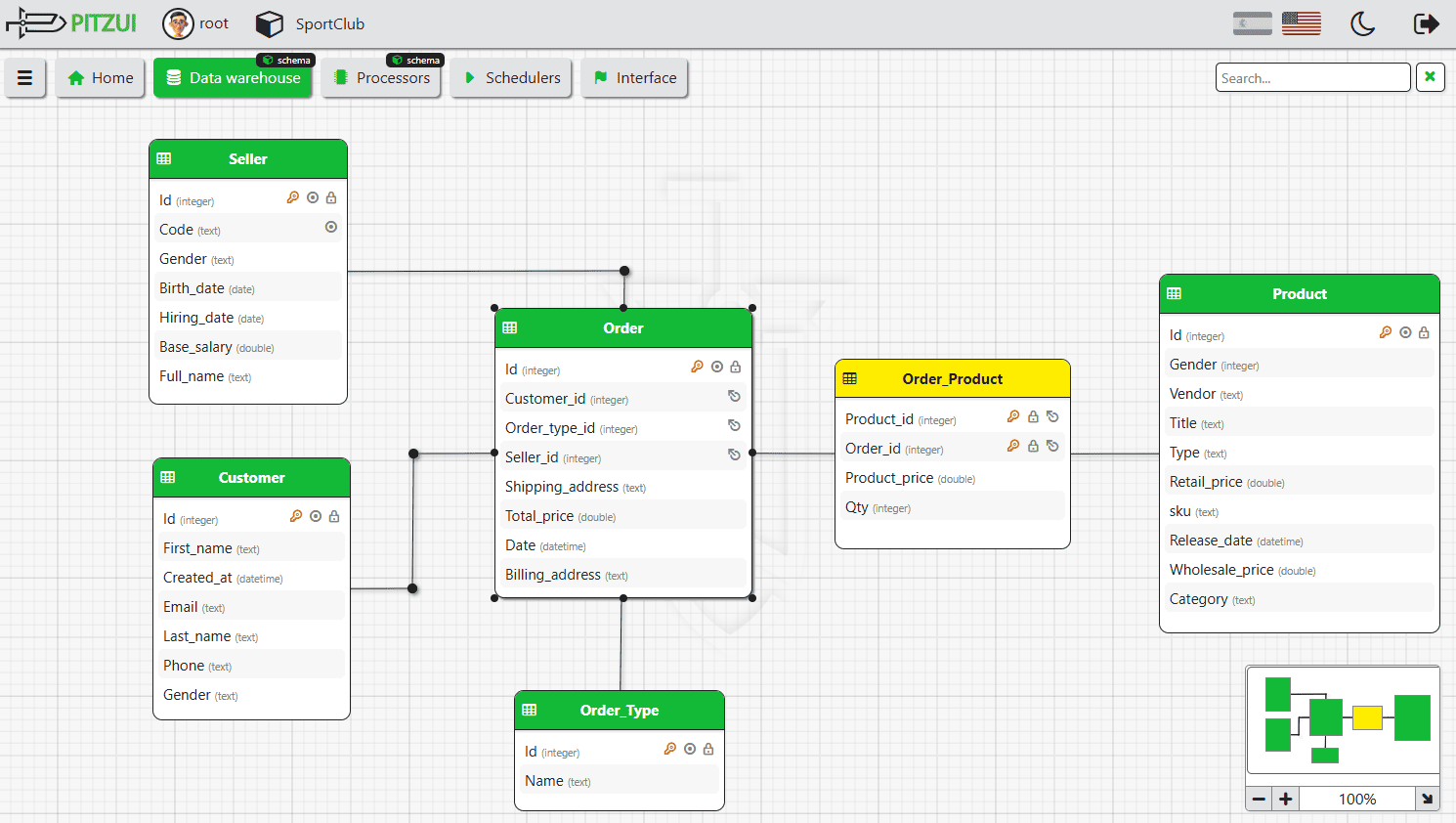Click the lock icon on Seller Id

(331, 197)
